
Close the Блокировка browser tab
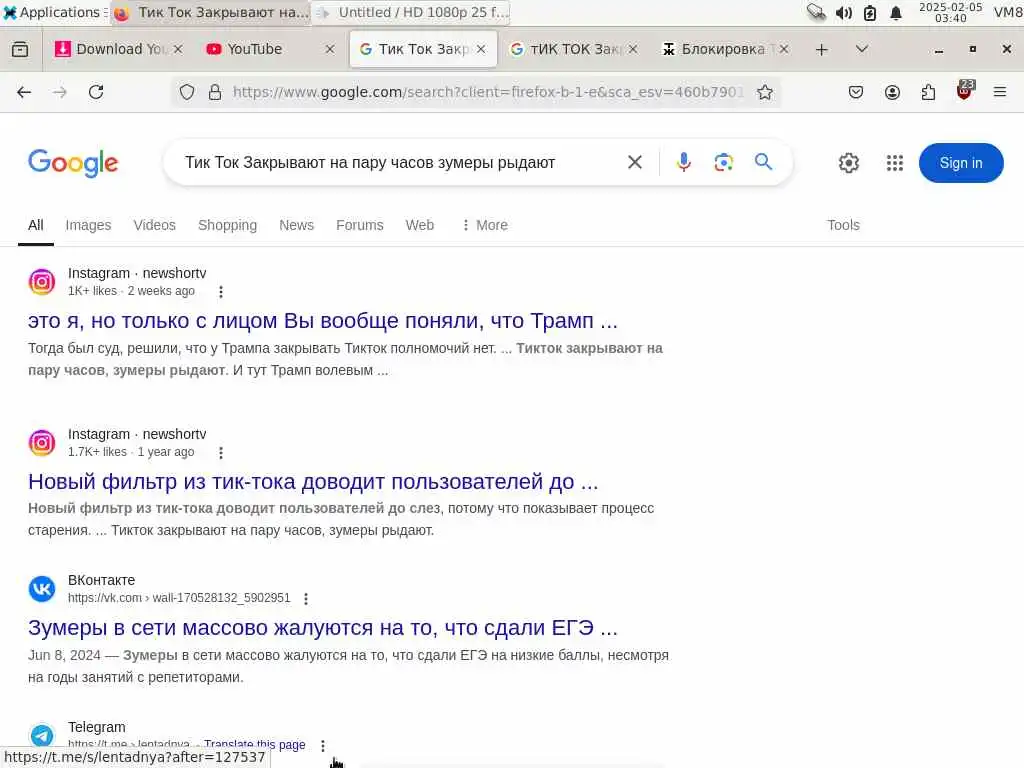click(784, 49)
